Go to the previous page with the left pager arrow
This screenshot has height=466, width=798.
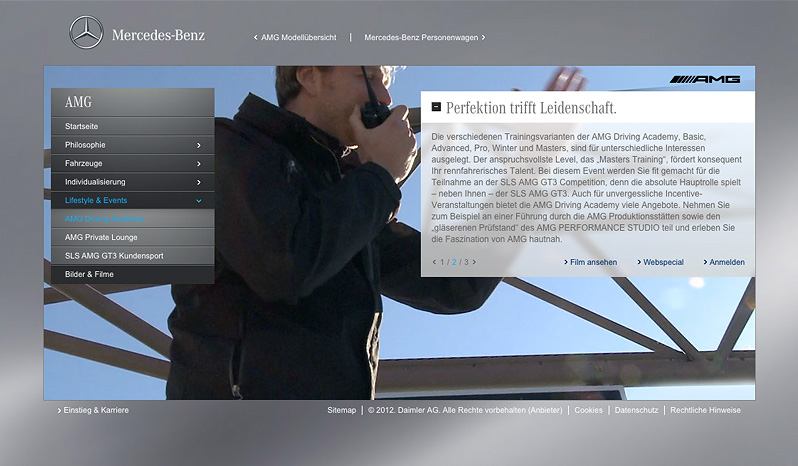(x=434, y=262)
